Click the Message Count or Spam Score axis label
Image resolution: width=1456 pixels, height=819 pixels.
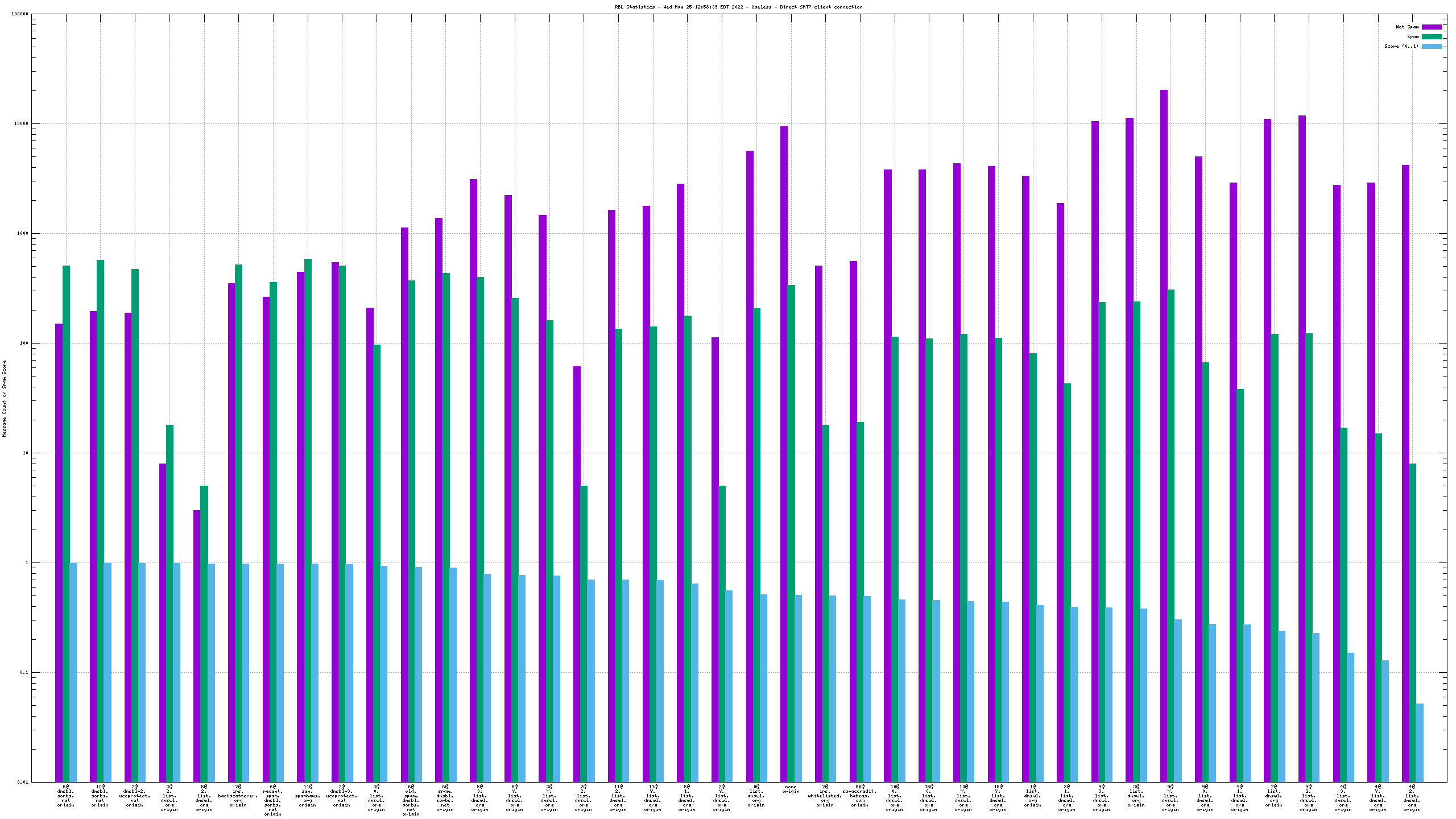point(5,398)
